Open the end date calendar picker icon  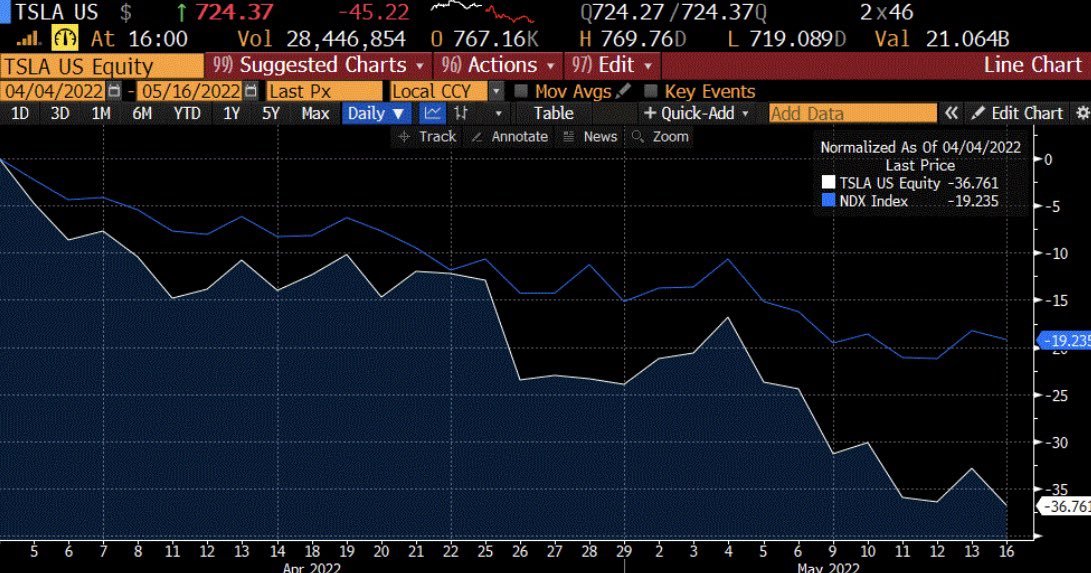coord(252,91)
